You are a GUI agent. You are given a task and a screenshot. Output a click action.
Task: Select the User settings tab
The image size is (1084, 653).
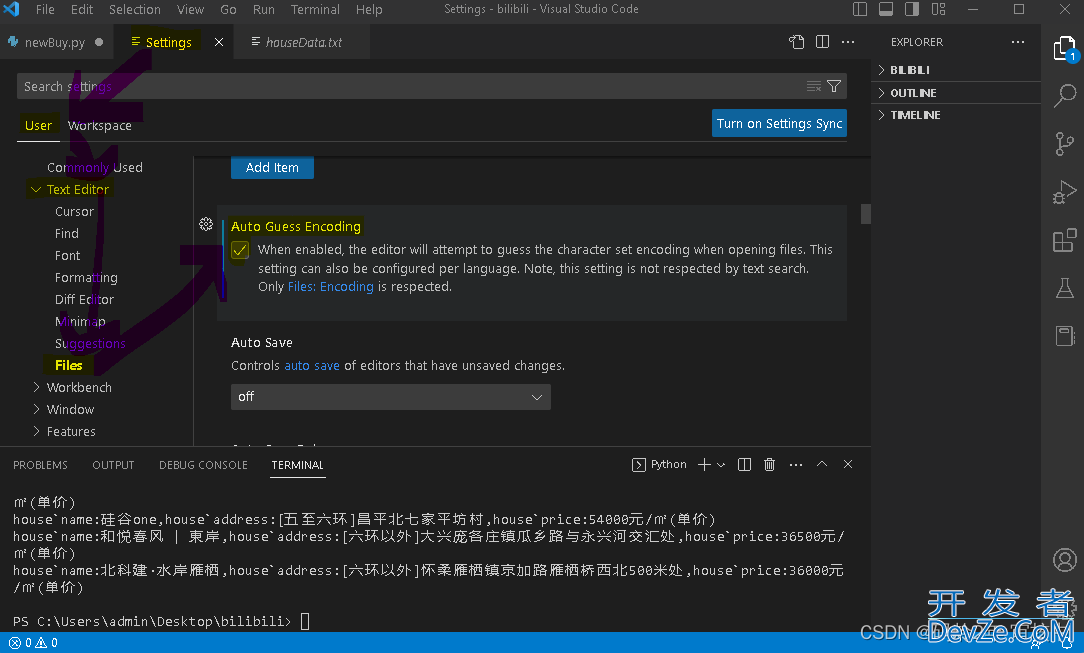38,126
